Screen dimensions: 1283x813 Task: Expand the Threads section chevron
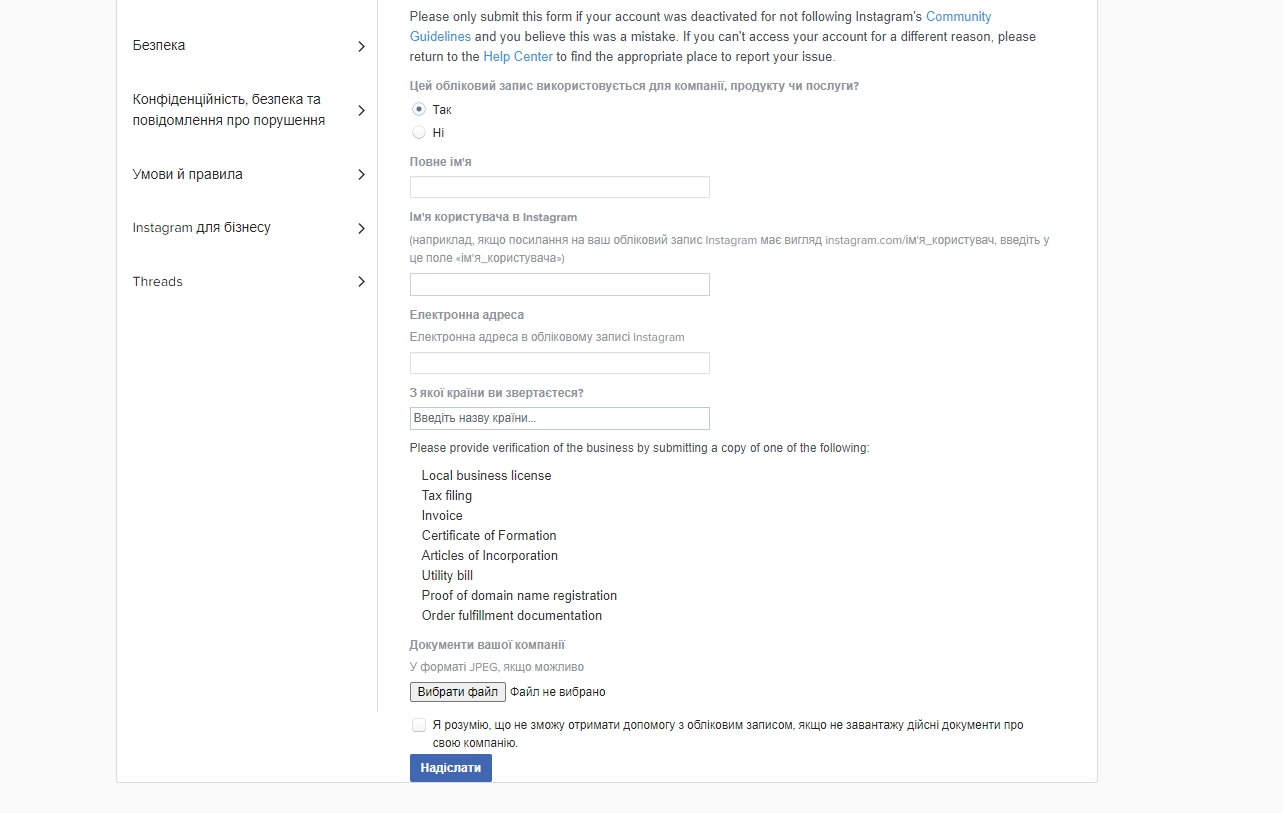pyautogui.click(x=361, y=282)
